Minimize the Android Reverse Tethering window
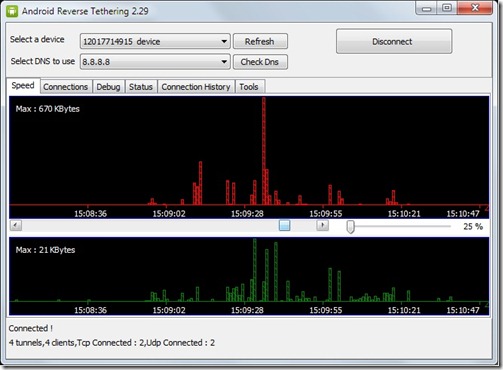Screen dimensions: 503x370 [427, 8]
